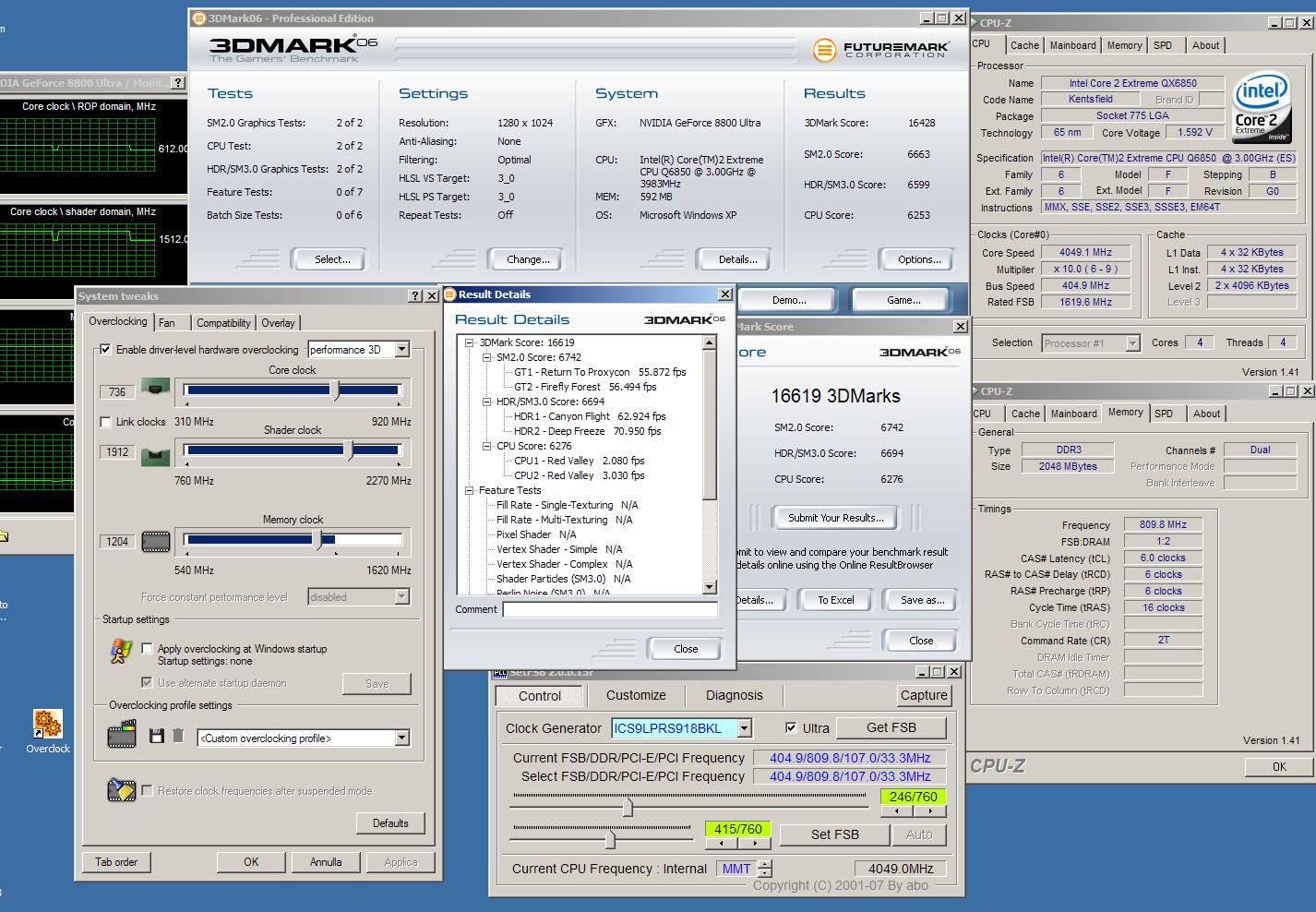Delete overclocking profile with trash icon
The height and width of the screenshot is (912, 1316).
(x=178, y=736)
